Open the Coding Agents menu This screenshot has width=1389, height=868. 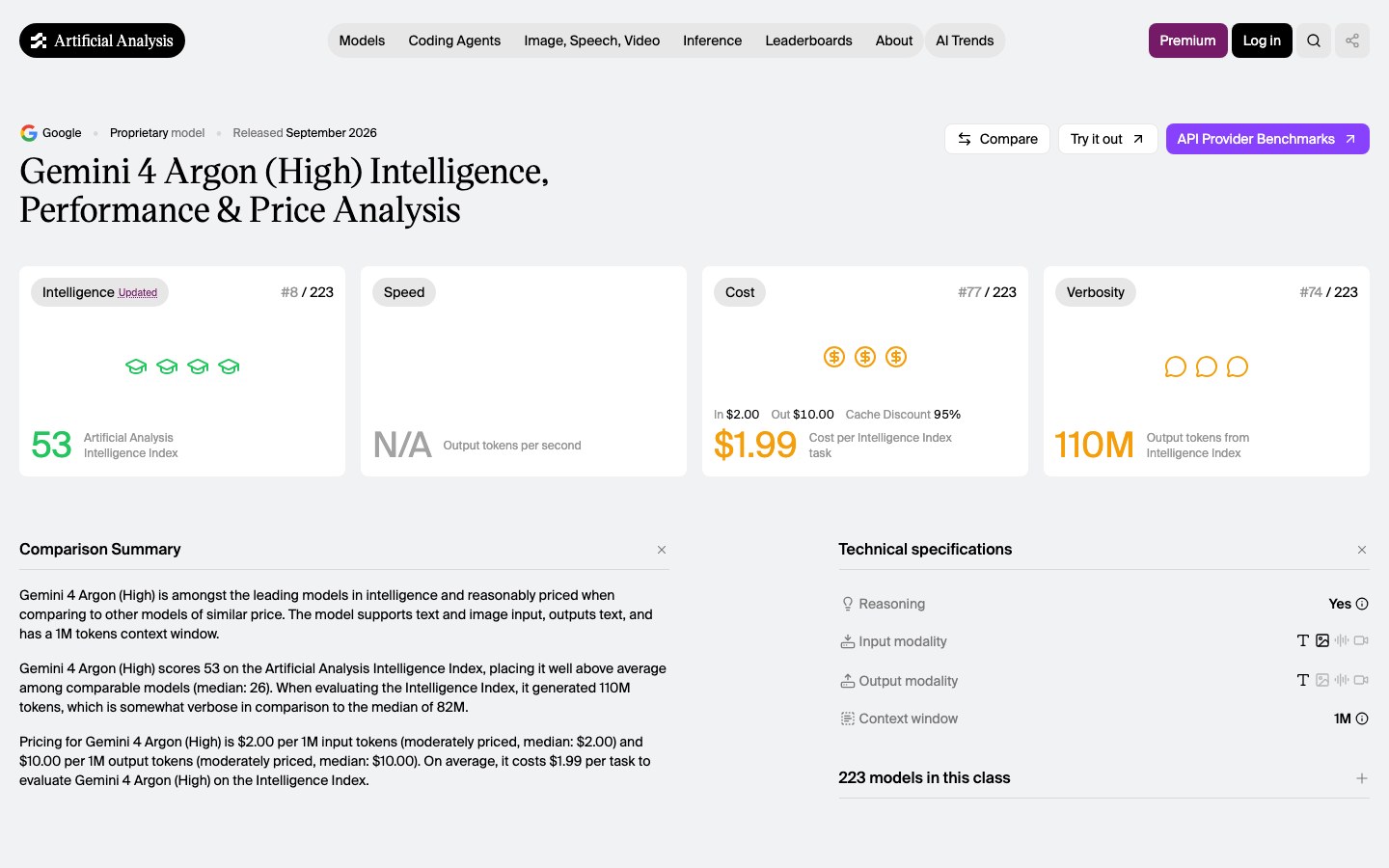click(454, 41)
